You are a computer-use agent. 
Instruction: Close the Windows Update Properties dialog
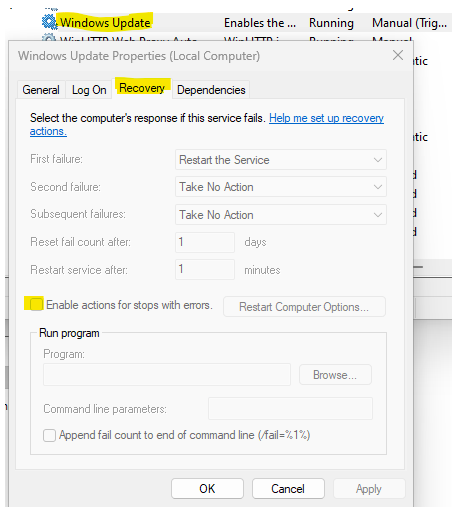tap(398, 55)
